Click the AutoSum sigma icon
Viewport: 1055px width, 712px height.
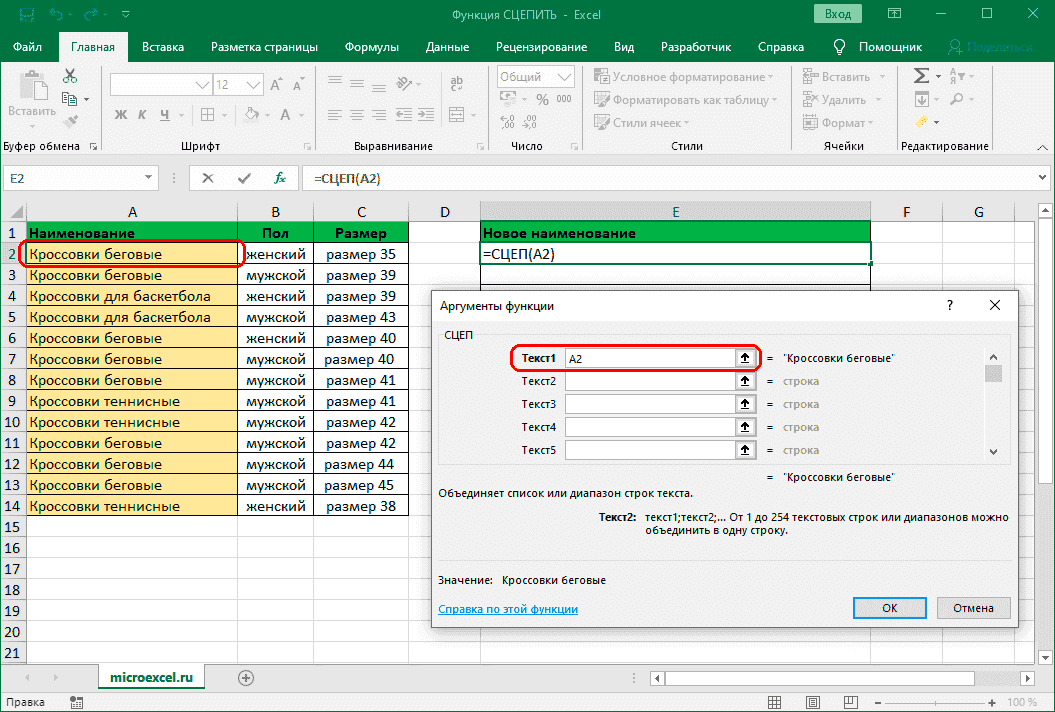921,77
